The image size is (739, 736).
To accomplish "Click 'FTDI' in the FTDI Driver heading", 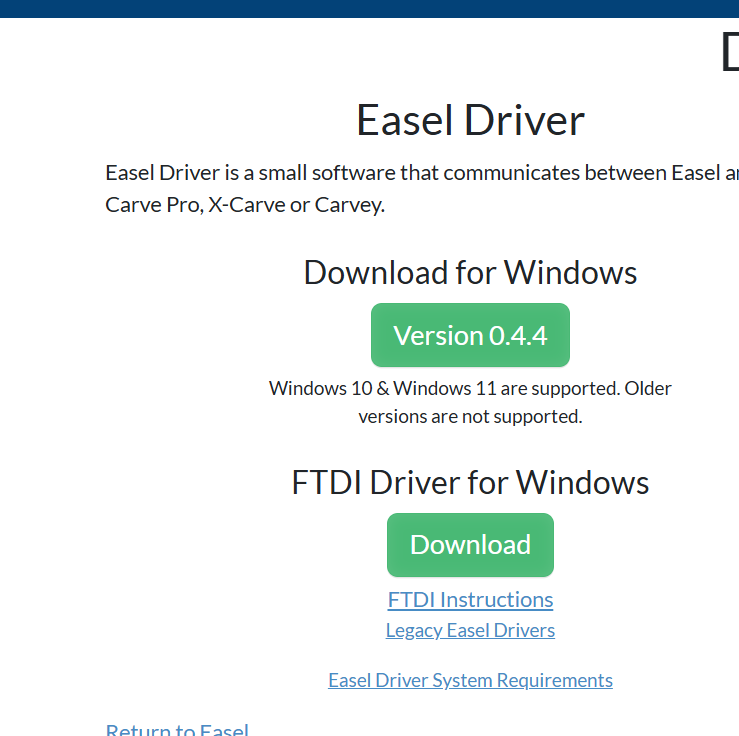I will (327, 482).
